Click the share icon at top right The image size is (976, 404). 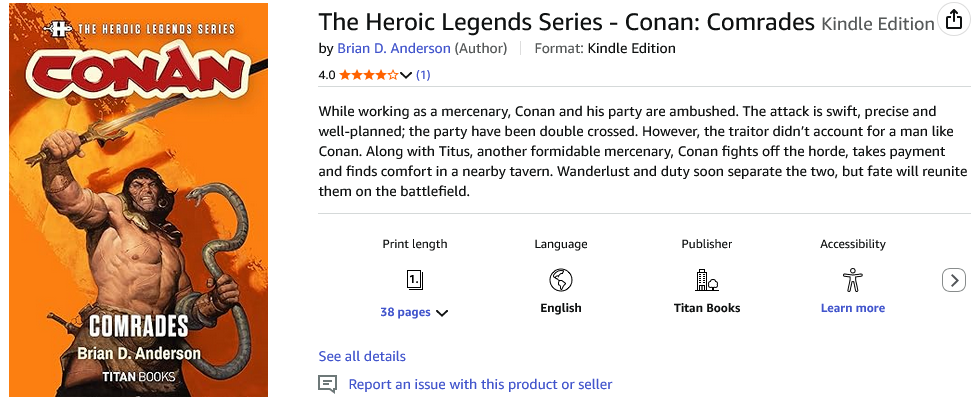(x=954, y=21)
